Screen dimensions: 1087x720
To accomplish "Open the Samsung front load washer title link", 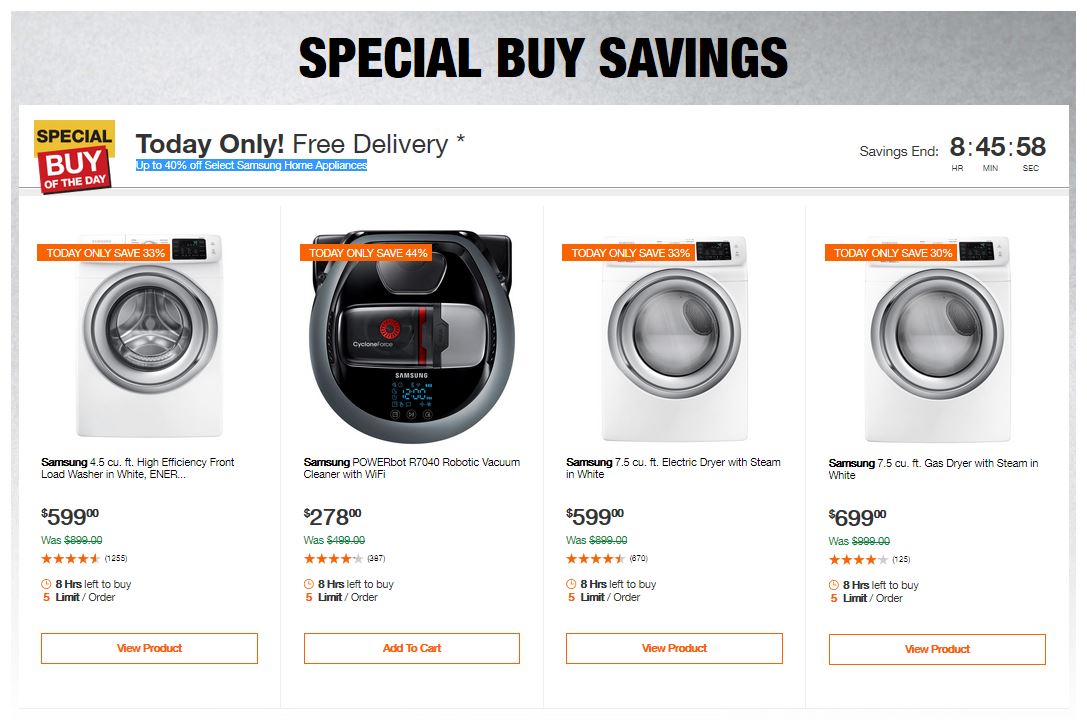I will tap(138, 468).
